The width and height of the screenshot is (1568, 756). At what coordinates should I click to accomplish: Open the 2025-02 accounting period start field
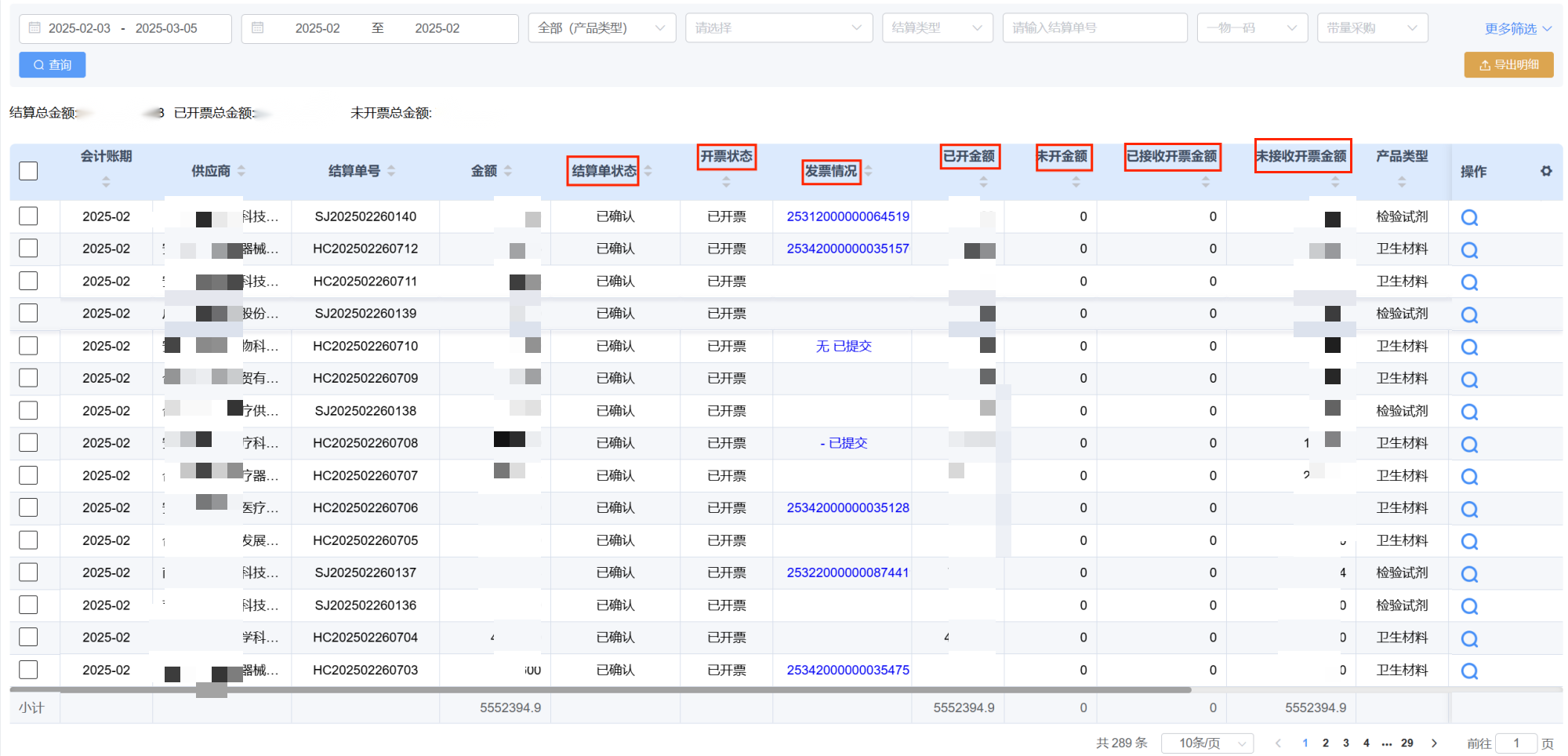click(318, 28)
